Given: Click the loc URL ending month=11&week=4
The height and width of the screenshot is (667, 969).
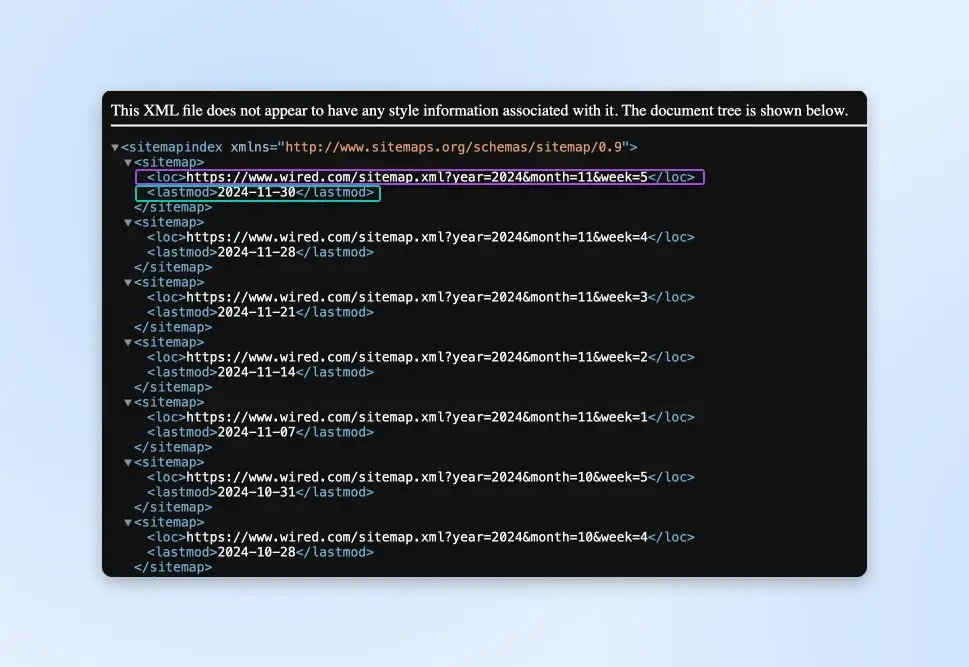Looking at the screenshot, I should click(417, 237).
